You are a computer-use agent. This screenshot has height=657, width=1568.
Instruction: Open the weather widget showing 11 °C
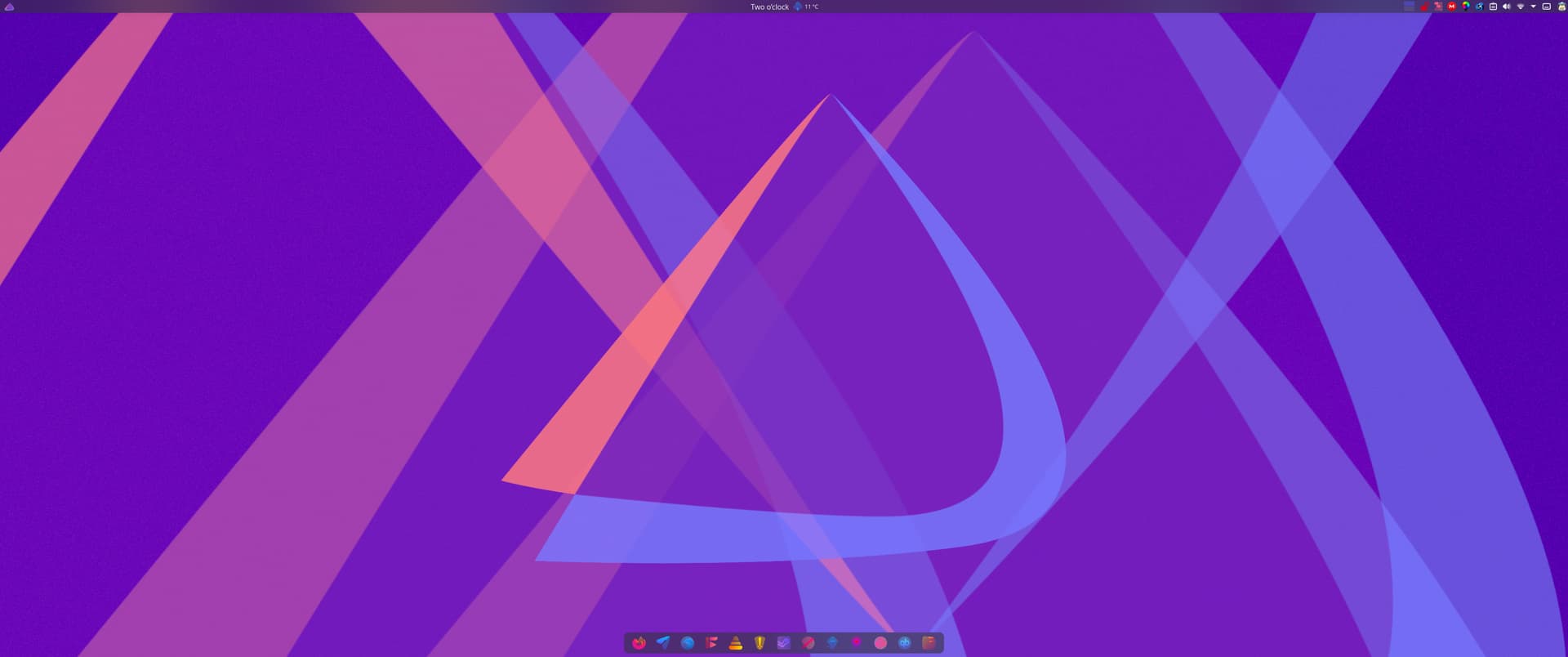coord(806,7)
